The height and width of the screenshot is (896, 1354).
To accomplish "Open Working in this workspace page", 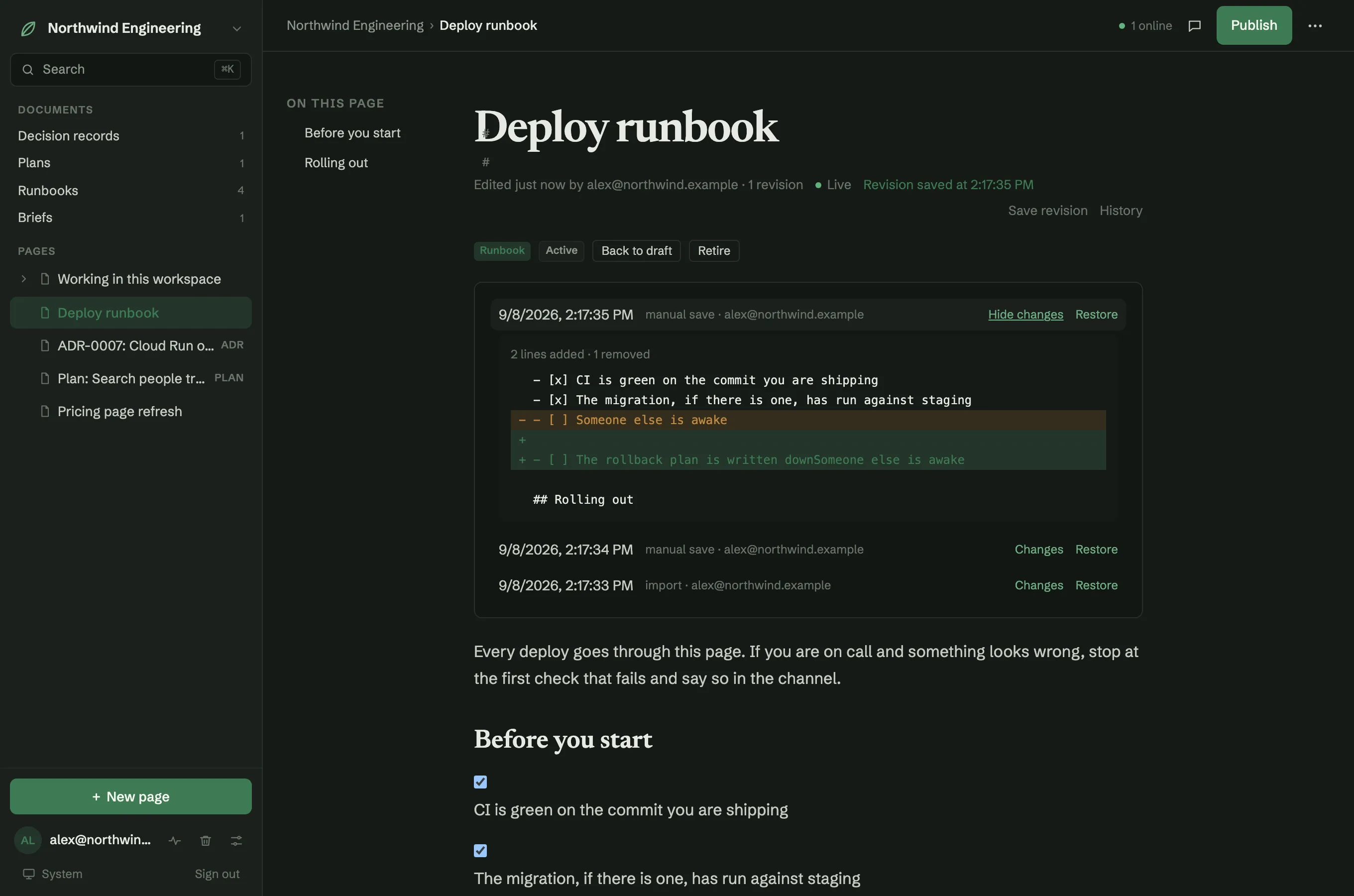I will tap(139, 279).
